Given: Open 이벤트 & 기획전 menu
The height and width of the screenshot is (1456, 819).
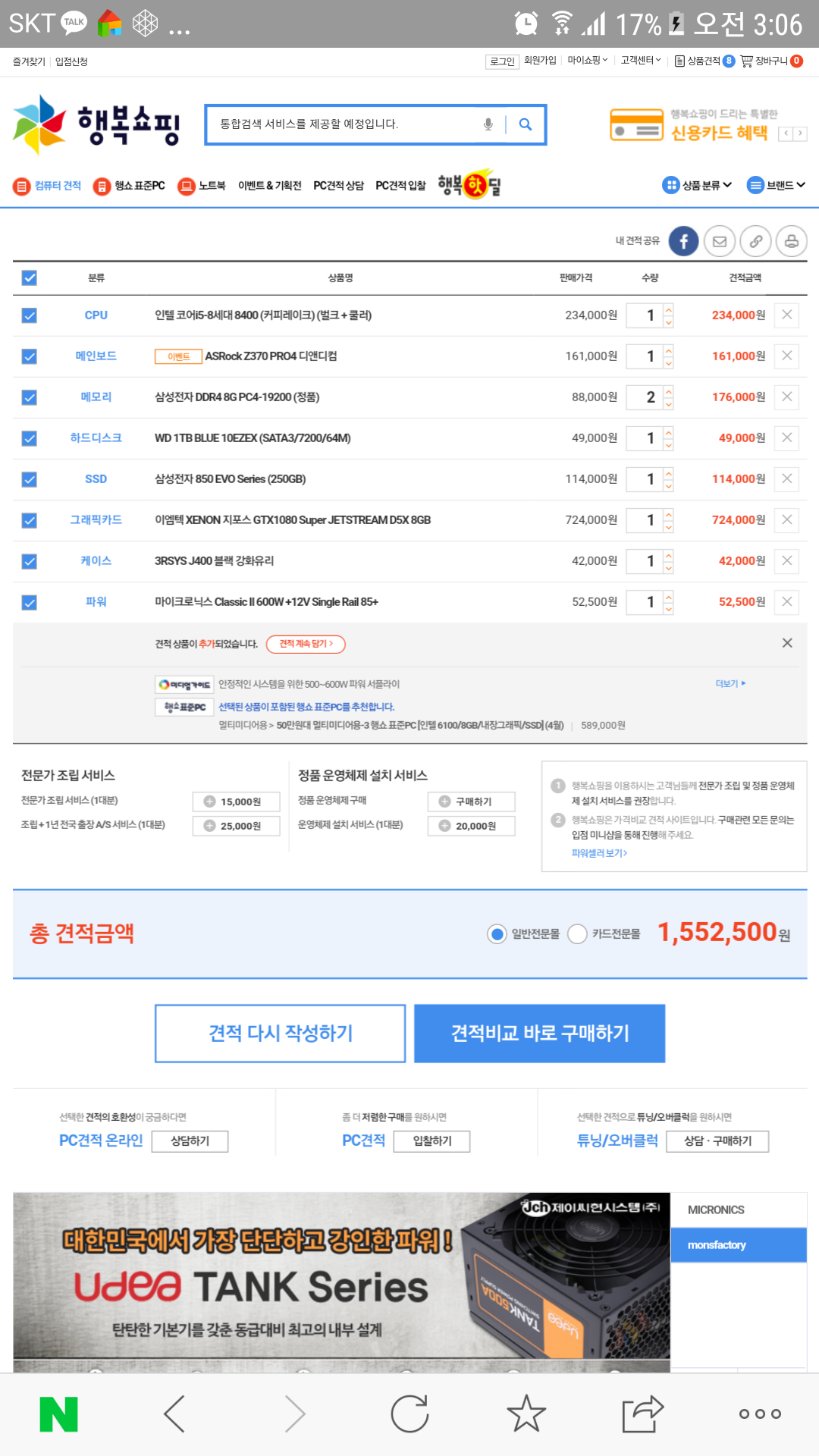Looking at the screenshot, I should [x=270, y=186].
